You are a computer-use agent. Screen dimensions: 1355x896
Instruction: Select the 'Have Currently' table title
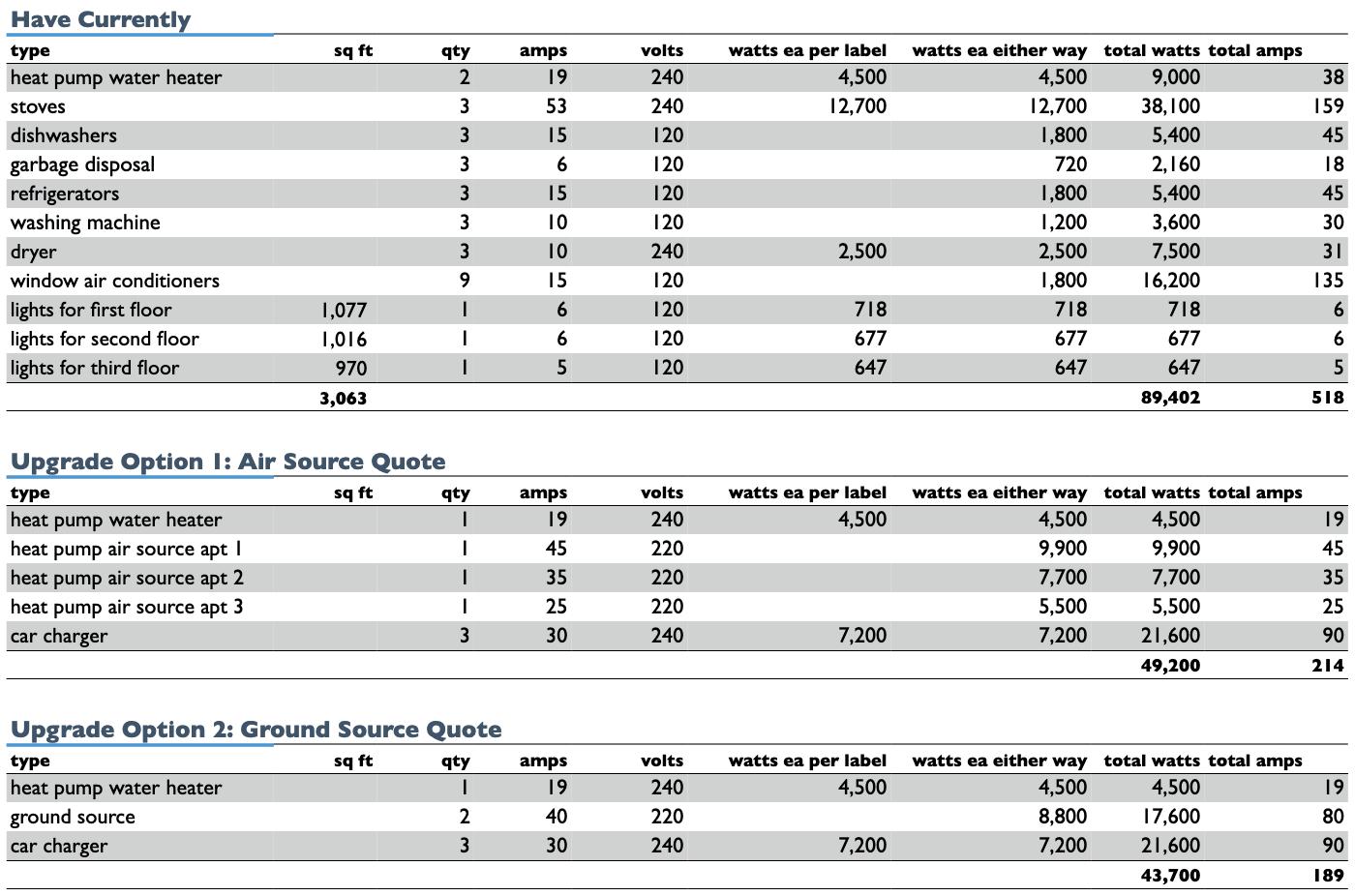[100, 19]
